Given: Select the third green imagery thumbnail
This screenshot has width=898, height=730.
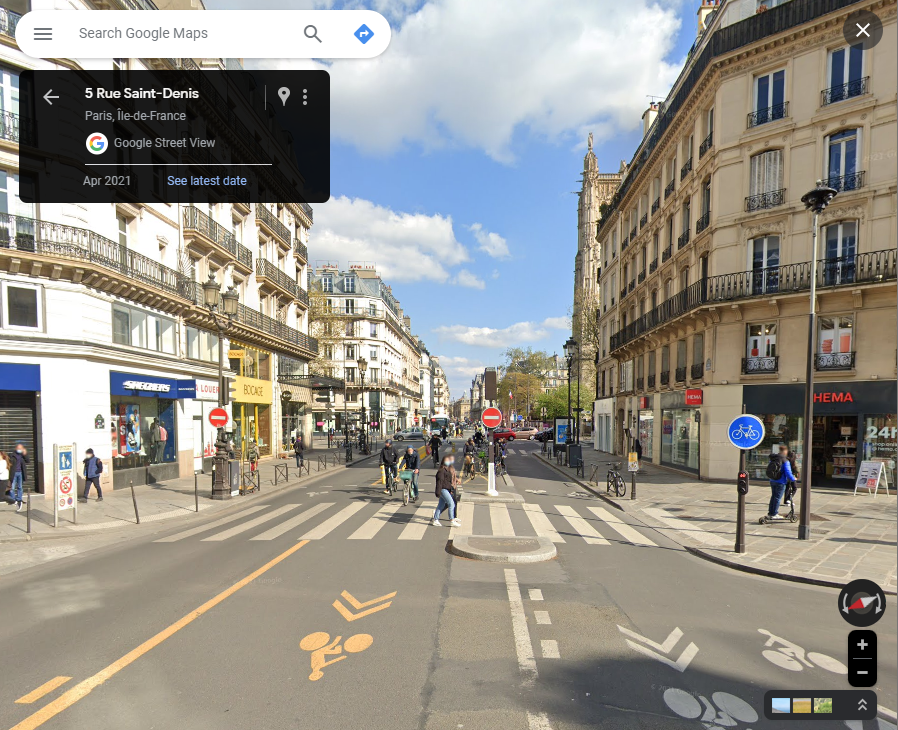Looking at the screenshot, I should [x=823, y=705].
